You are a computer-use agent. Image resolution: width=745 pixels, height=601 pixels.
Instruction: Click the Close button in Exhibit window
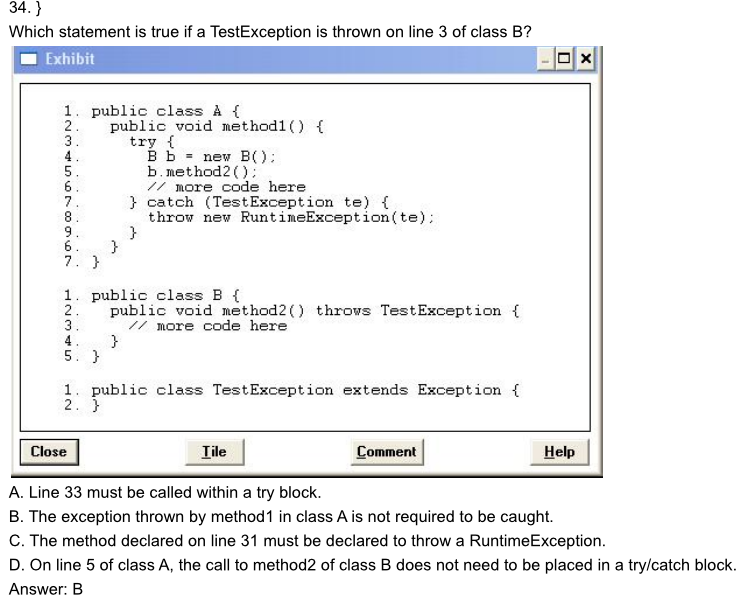[49, 452]
